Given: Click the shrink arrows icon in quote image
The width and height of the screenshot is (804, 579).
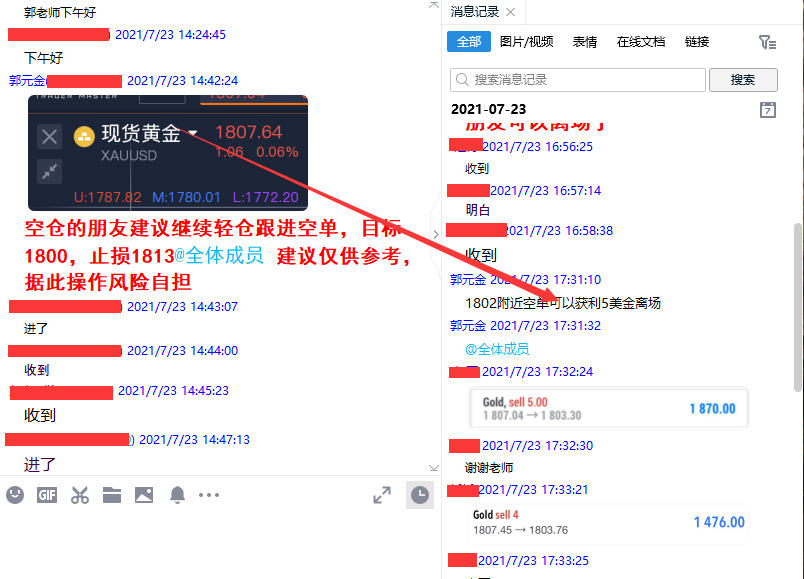Looking at the screenshot, I should tap(50, 171).
